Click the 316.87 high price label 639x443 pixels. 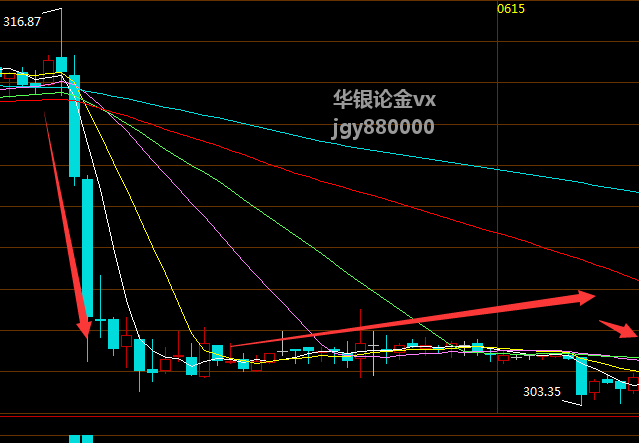(x=22, y=22)
